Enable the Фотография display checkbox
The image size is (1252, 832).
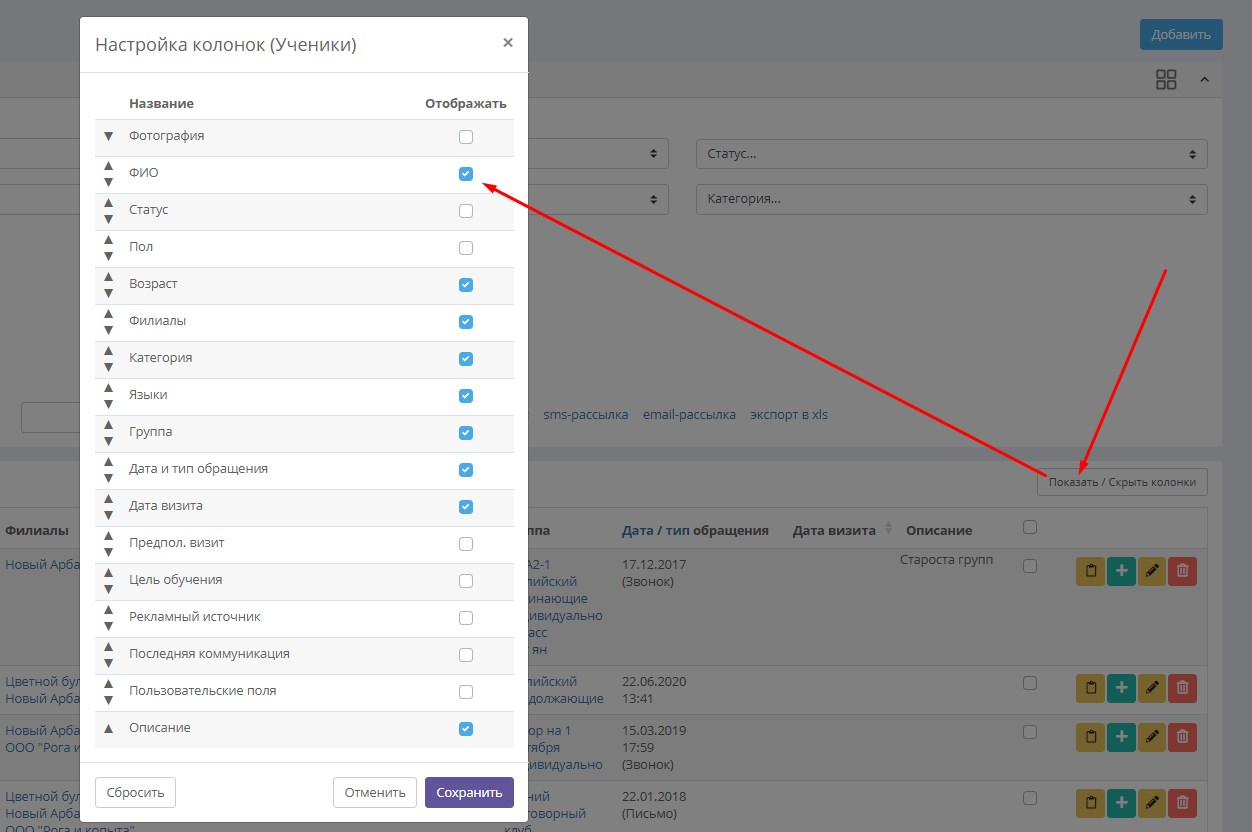[x=466, y=137]
